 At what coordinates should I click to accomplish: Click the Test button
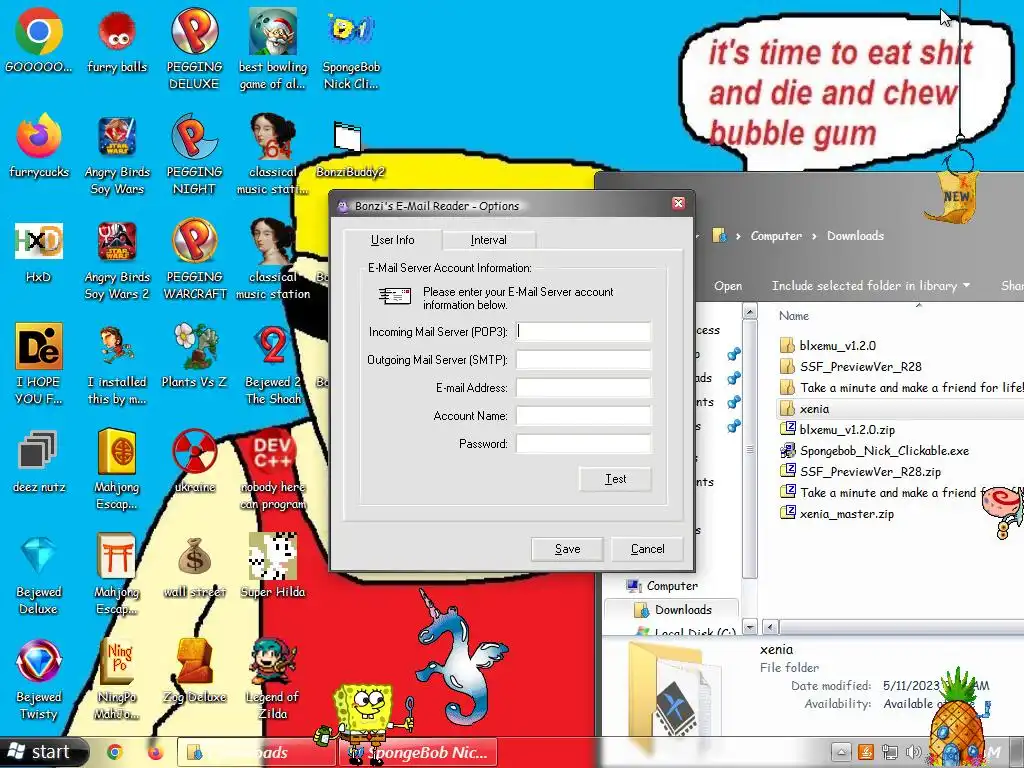pyautogui.click(x=615, y=479)
